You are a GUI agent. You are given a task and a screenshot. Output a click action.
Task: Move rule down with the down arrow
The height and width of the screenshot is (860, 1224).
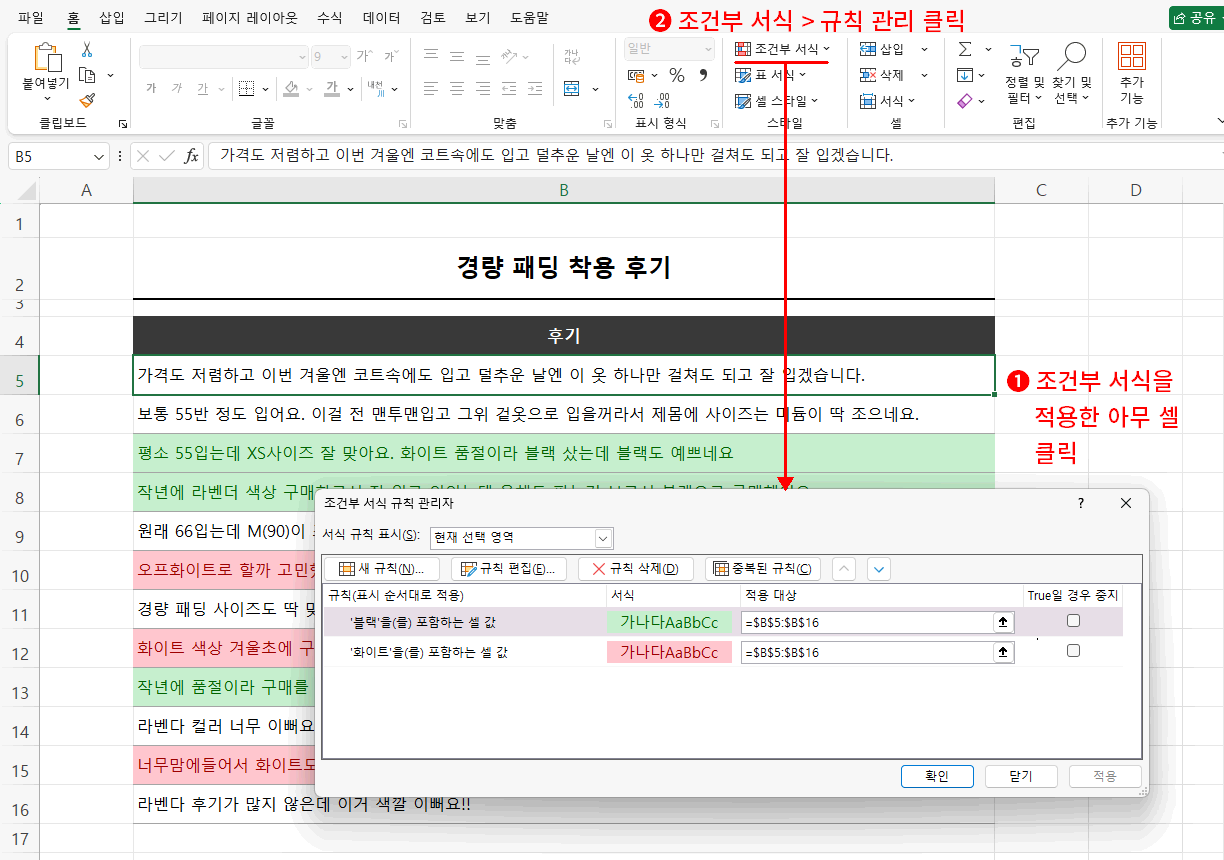pyautogui.click(x=879, y=569)
